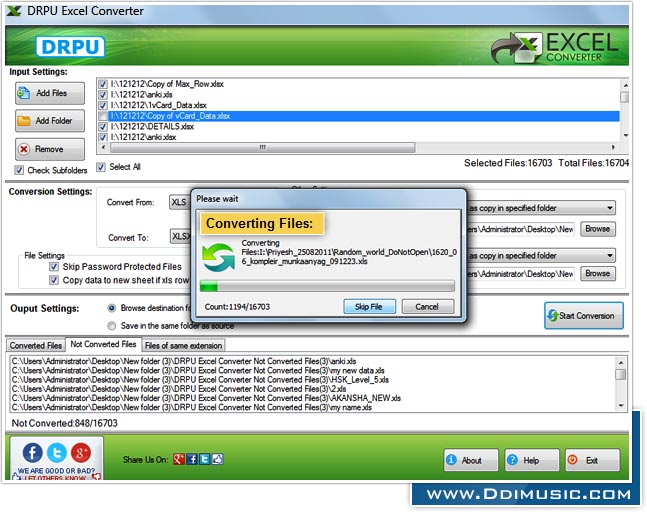Check the Copy of vCard_Data.xlsx checkbox
This screenshot has width=647, height=512.
coord(103,116)
